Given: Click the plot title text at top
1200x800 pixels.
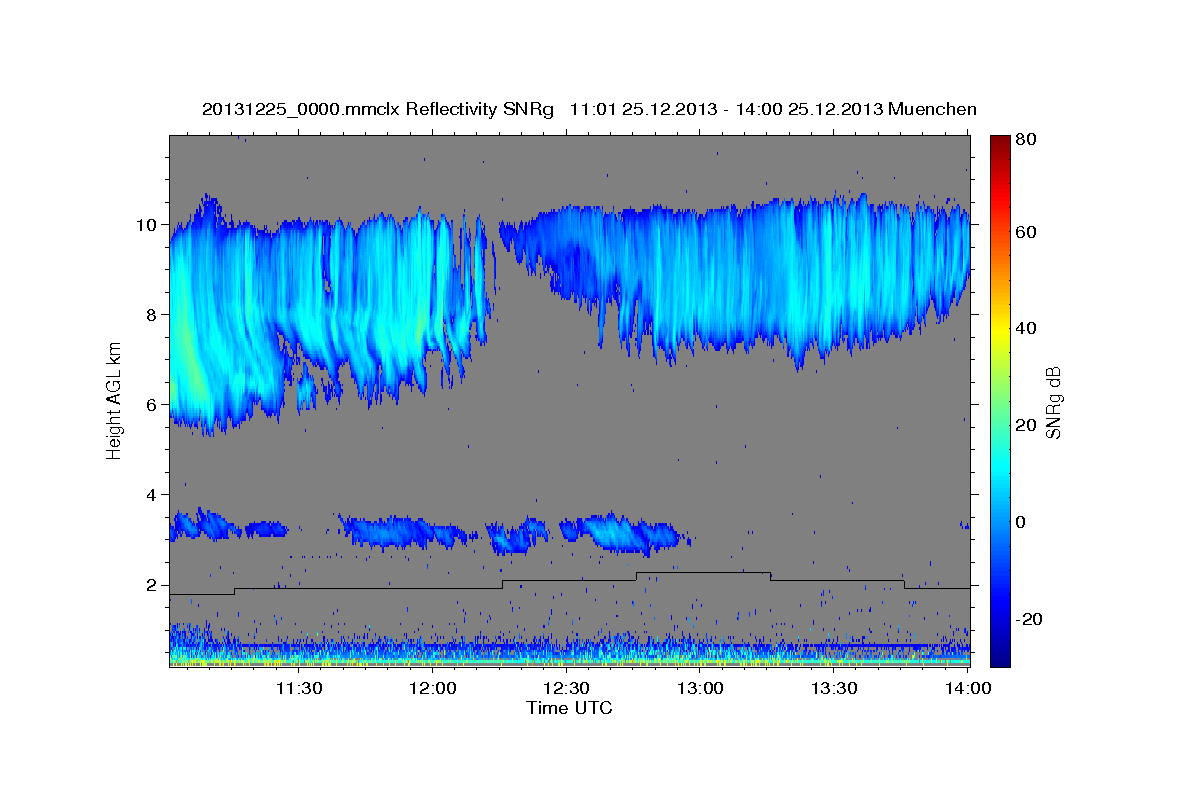Looking at the screenshot, I should [x=589, y=109].
